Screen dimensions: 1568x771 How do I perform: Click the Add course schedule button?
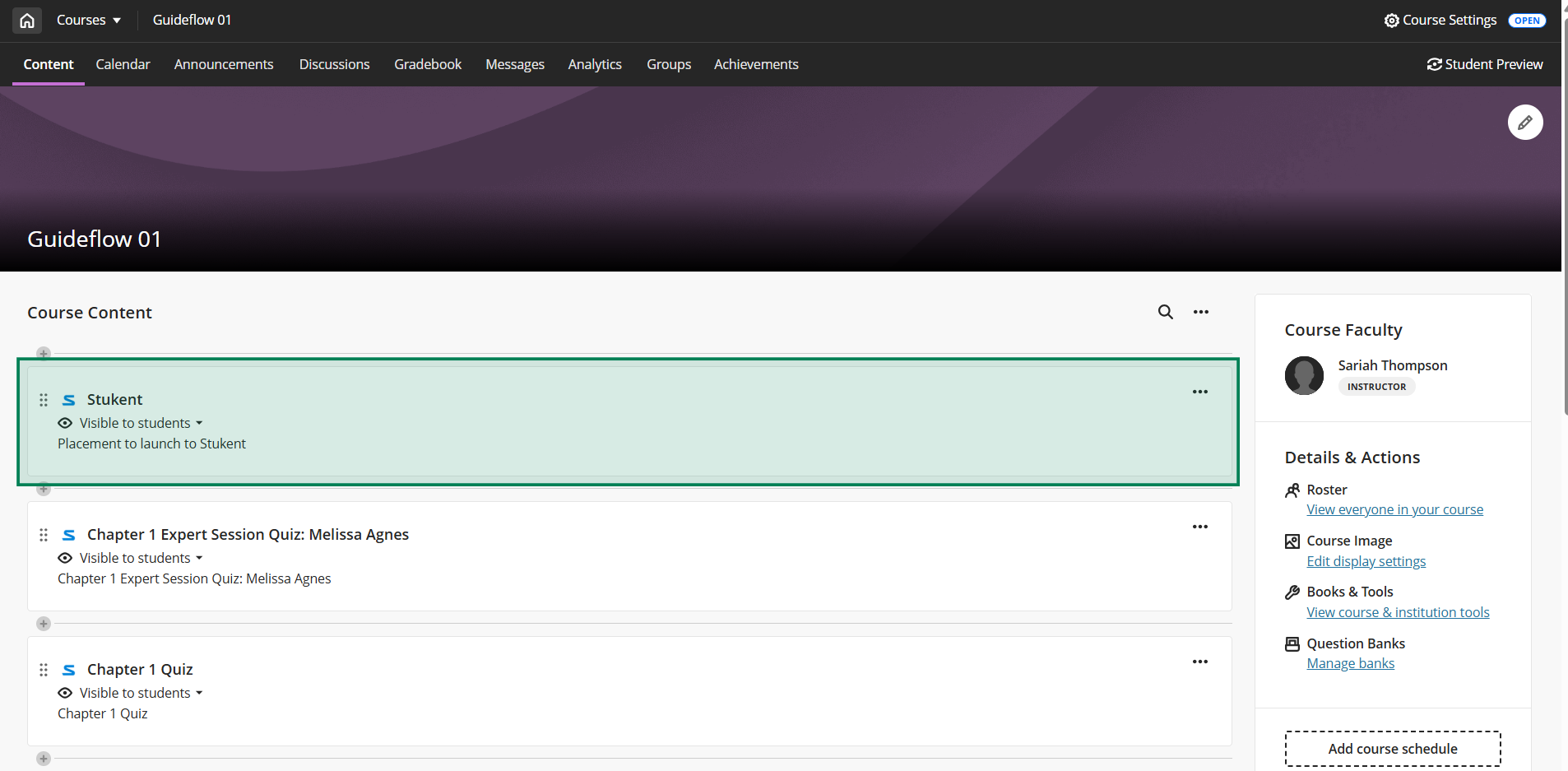click(x=1392, y=749)
